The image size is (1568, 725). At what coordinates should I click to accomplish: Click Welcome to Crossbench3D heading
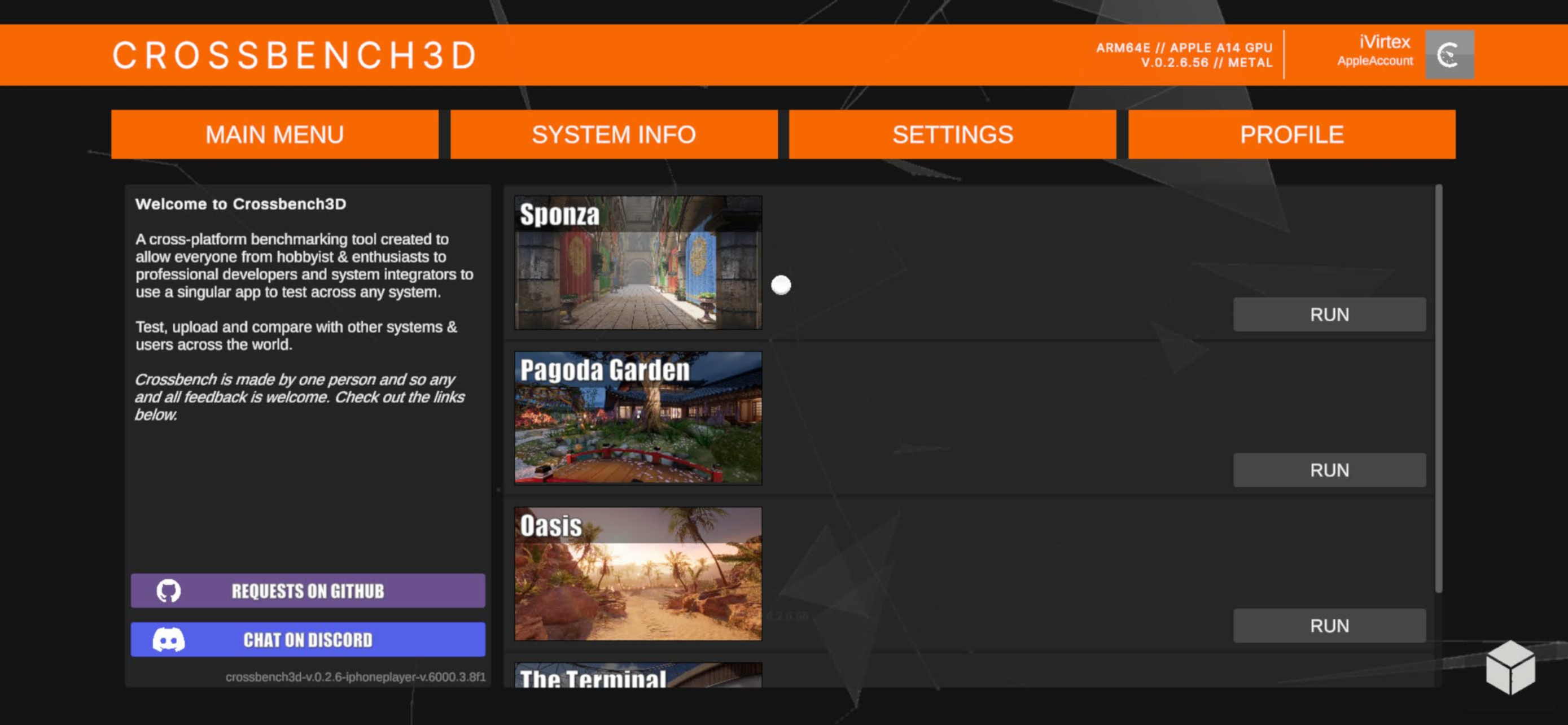pos(240,204)
